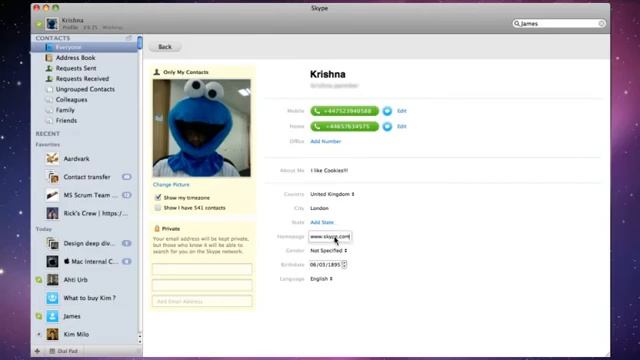Open Aardvark conversation avatar
The height and width of the screenshot is (360, 640).
click(x=52, y=158)
